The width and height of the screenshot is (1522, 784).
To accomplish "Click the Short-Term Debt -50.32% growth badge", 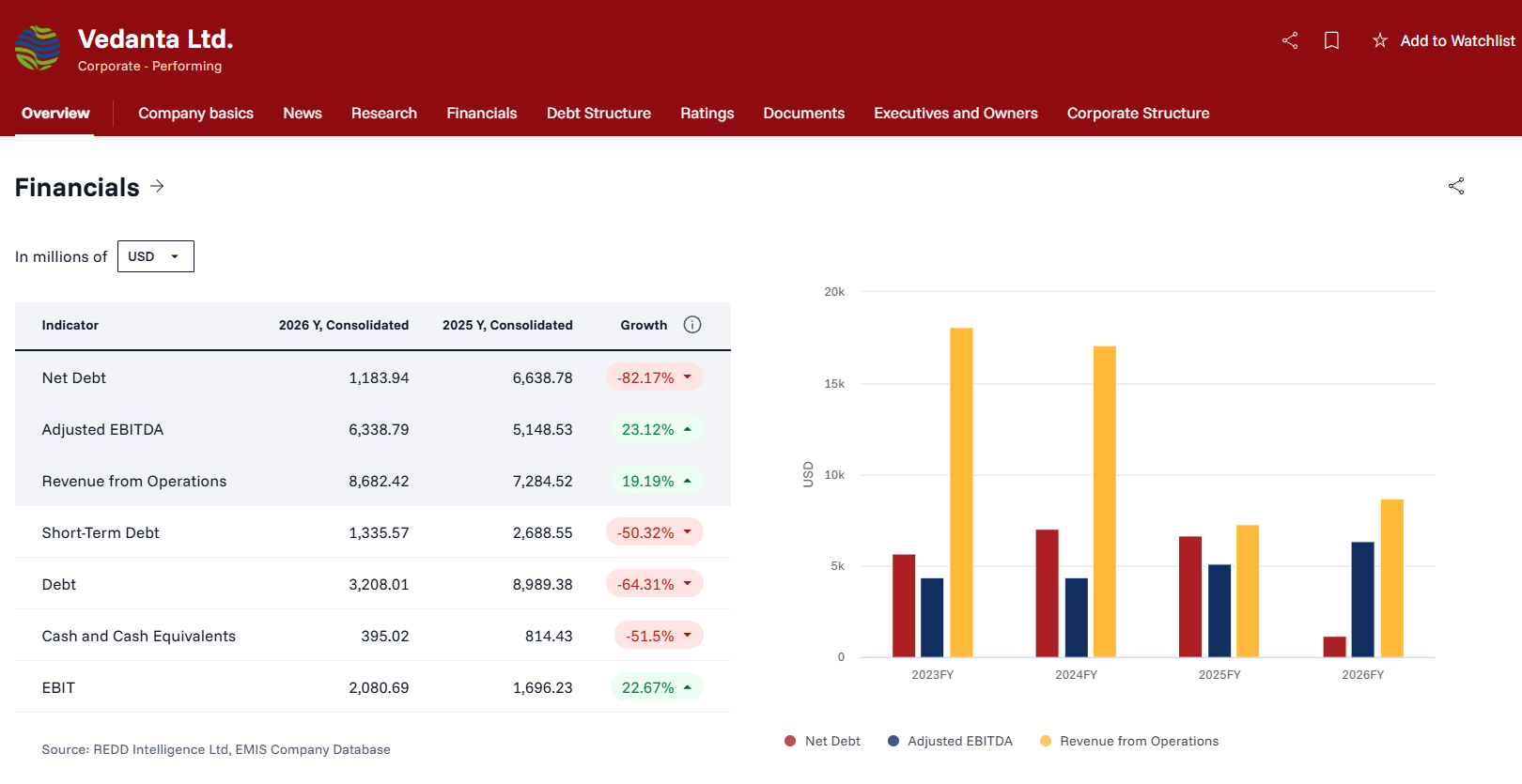I will pyautogui.click(x=655, y=532).
